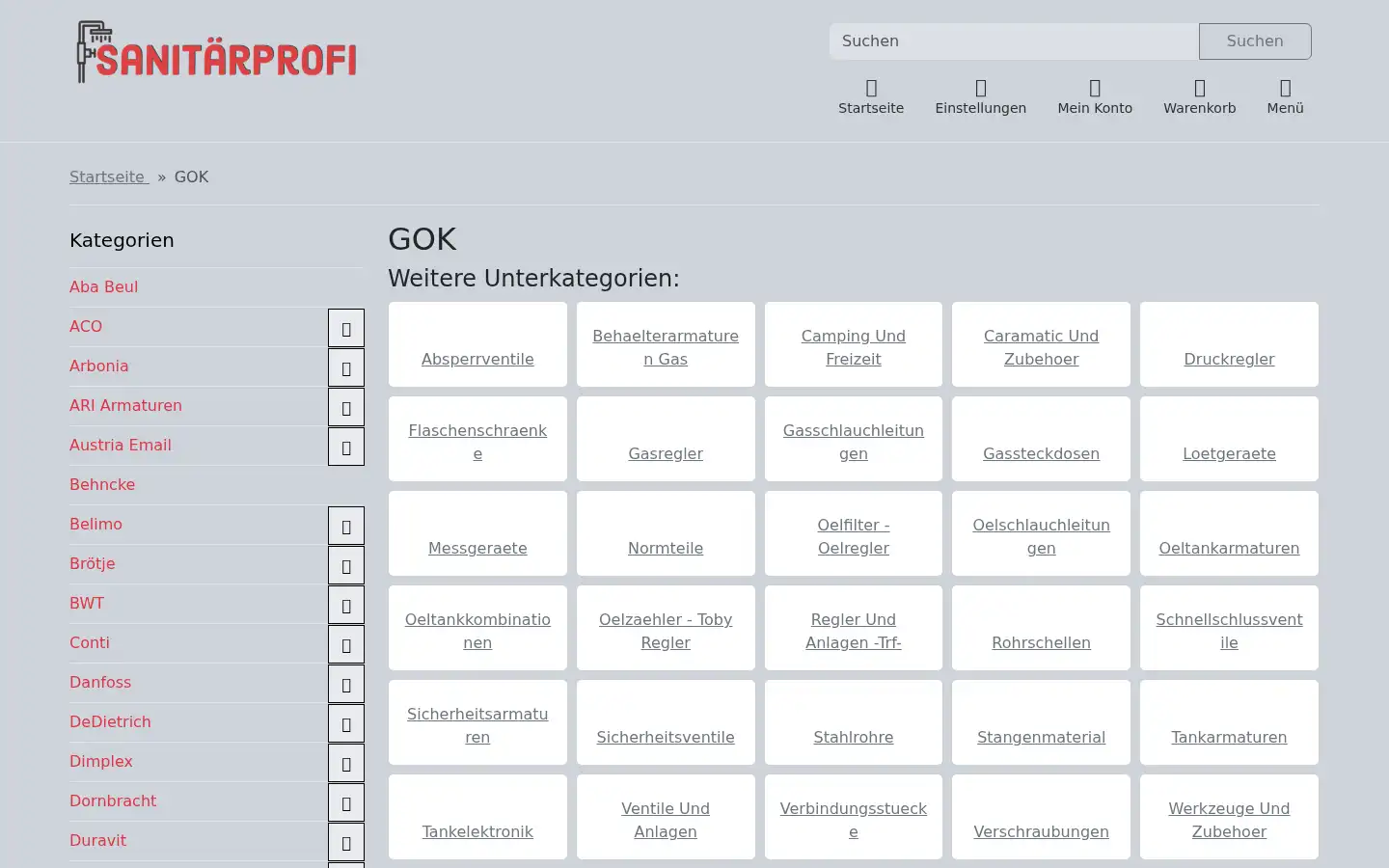
Task: Expand the Danfoss category
Action: pos(346,684)
